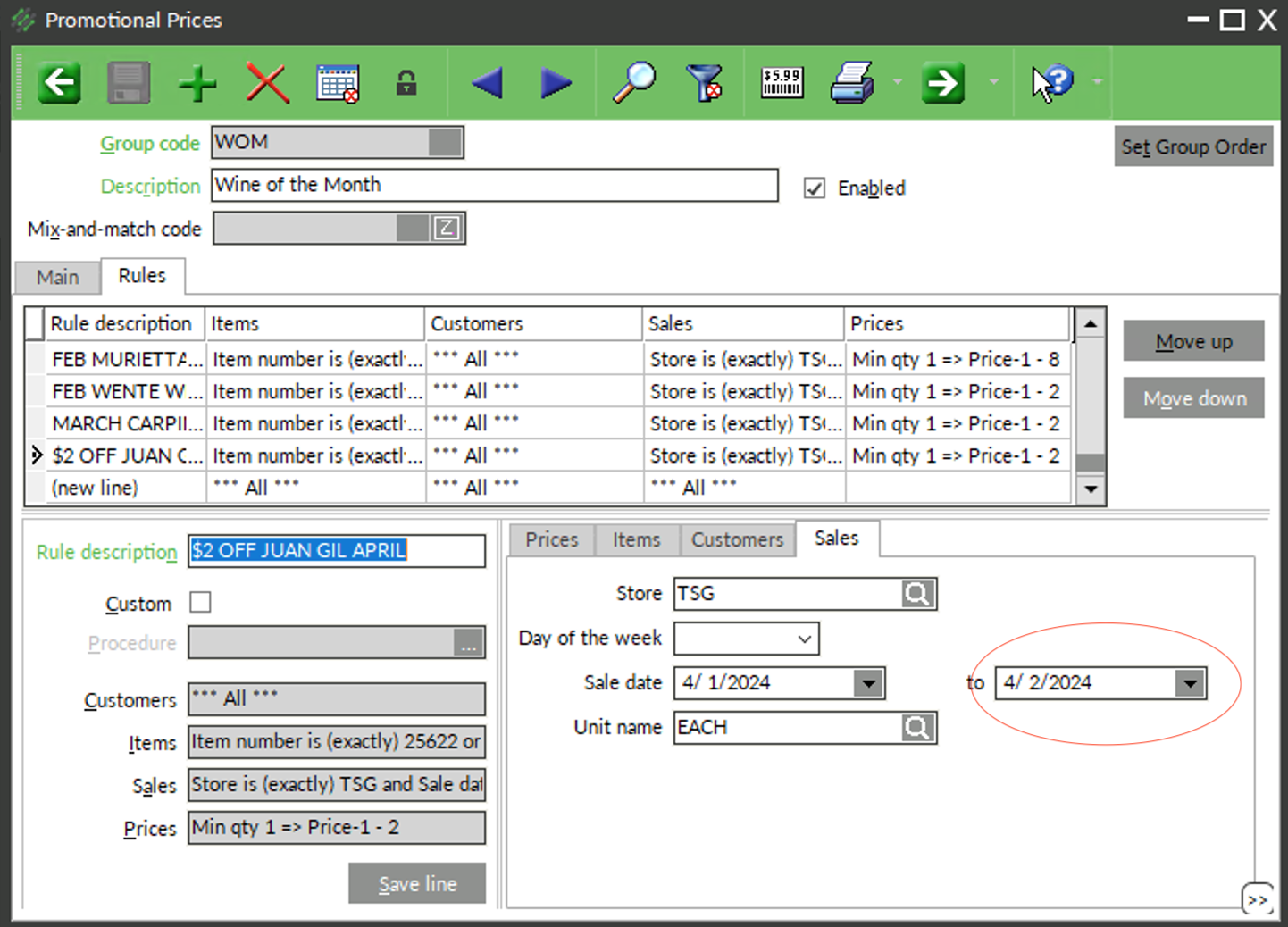Click the Sales column header in grid
The height and width of the screenshot is (927, 1288).
click(743, 324)
